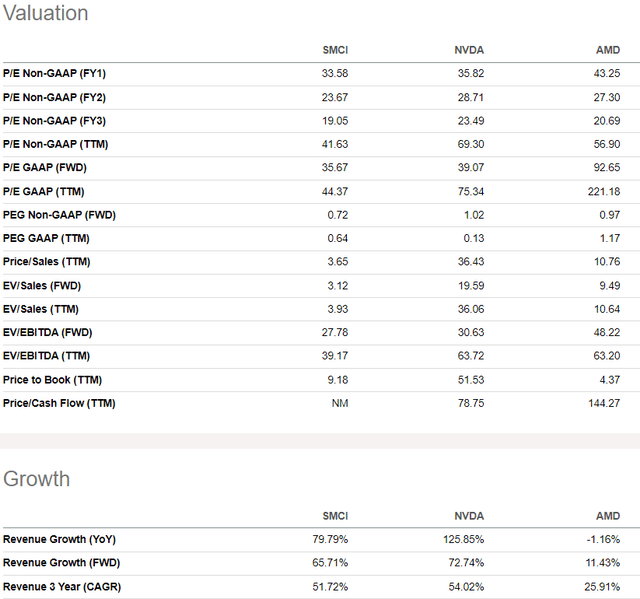Image resolution: width=640 pixels, height=599 pixels.
Task: Click the NVDA value 23.49
Action: pyautogui.click(x=471, y=121)
